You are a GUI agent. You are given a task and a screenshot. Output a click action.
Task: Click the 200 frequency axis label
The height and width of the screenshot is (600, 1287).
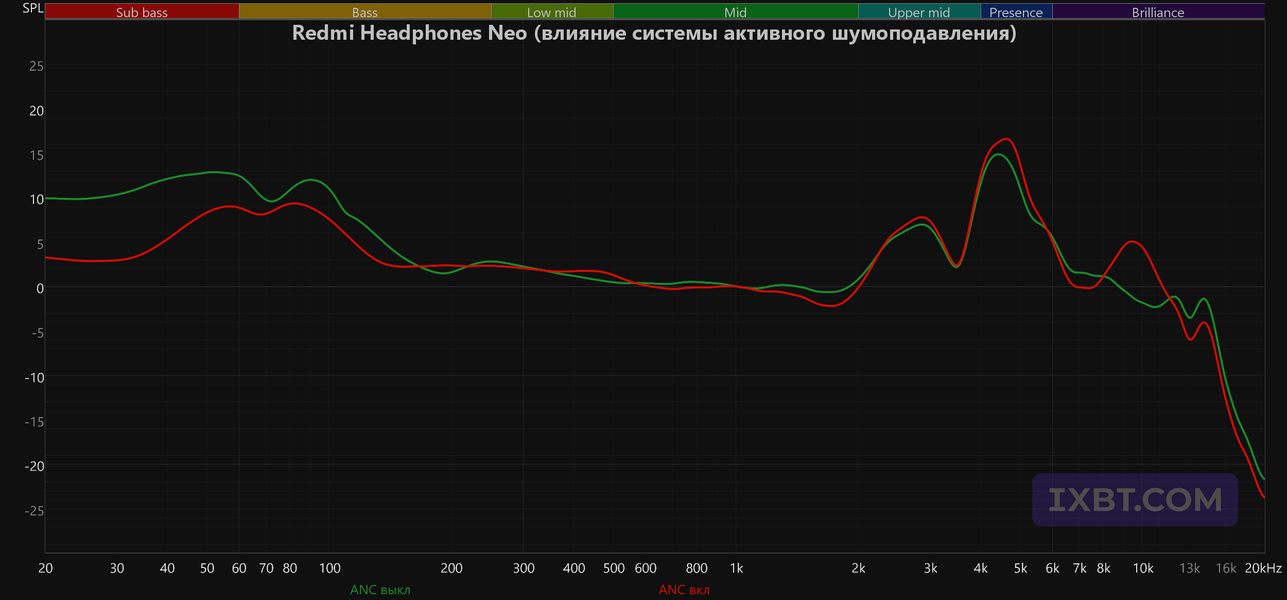coord(452,568)
